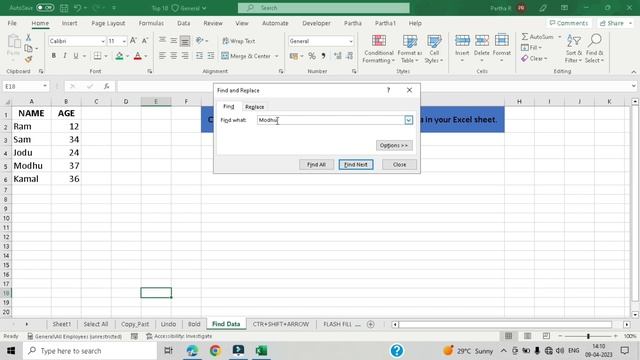Expand the Name Box dropdown
This screenshot has width=640, height=360.
(x=44, y=86)
